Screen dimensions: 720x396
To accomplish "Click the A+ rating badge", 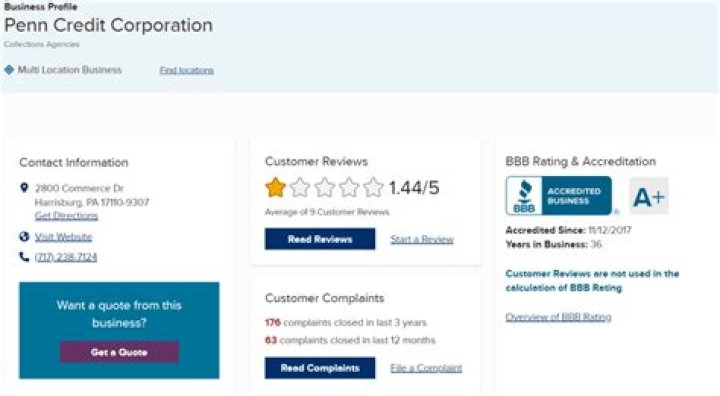I will (648, 196).
